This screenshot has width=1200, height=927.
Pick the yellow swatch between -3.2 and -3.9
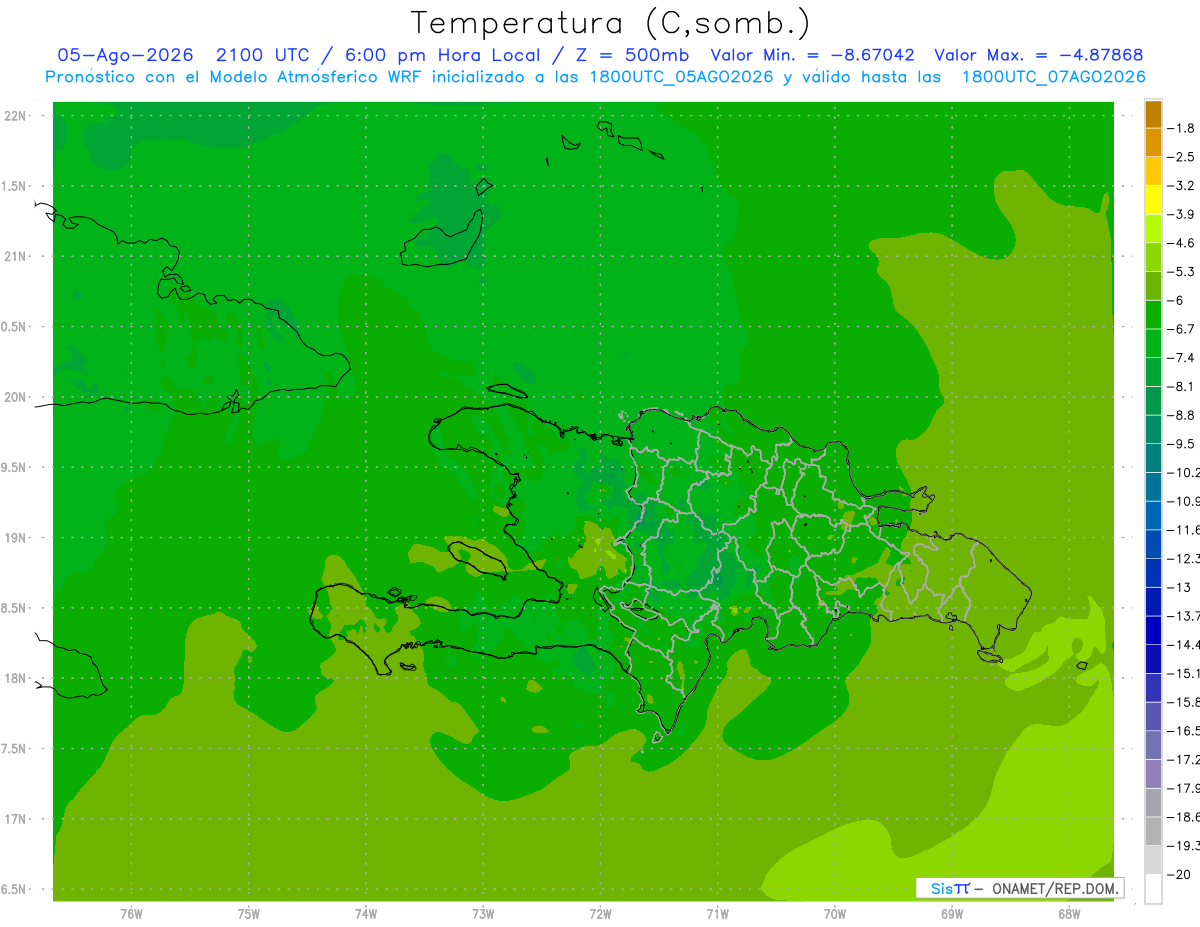coord(1153,200)
